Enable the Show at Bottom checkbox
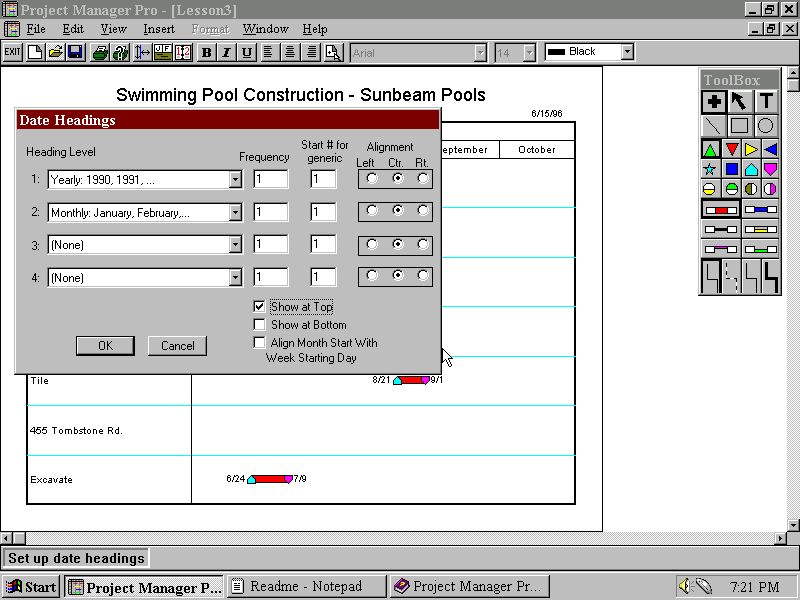The width and height of the screenshot is (800, 600). pos(260,325)
